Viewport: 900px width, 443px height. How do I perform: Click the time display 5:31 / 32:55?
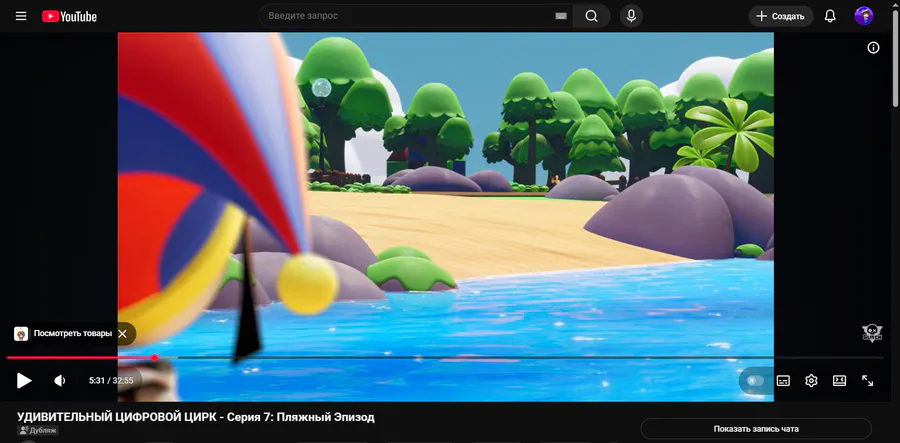(x=111, y=380)
